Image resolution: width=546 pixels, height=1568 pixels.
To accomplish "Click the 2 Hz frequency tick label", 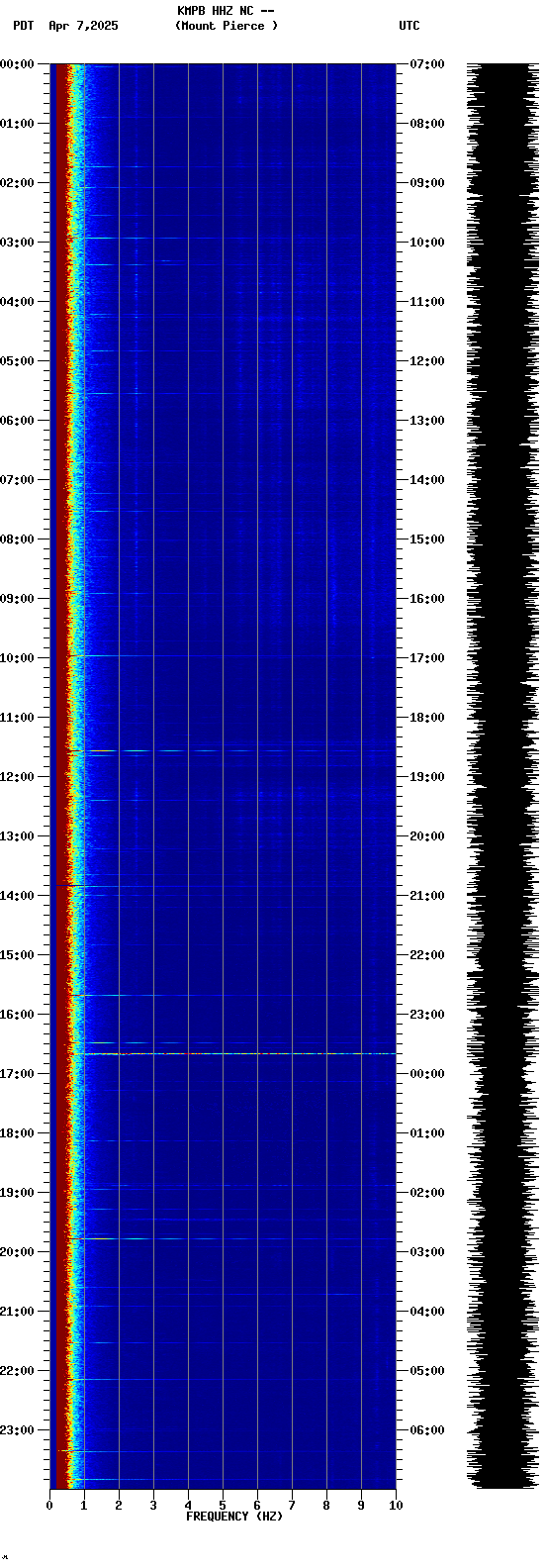I will 119,1506.
